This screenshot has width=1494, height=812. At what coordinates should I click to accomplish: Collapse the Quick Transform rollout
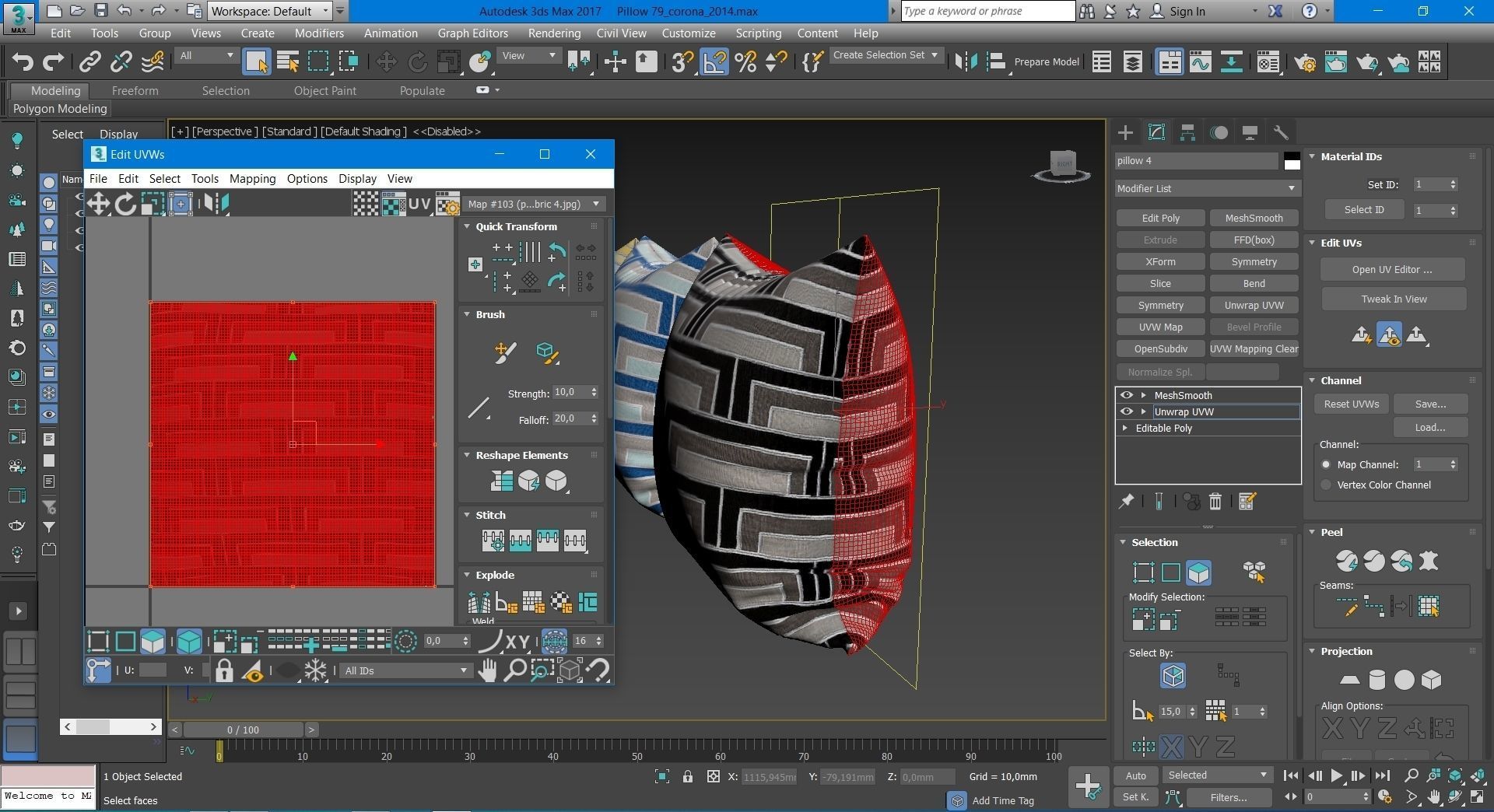[x=467, y=226]
